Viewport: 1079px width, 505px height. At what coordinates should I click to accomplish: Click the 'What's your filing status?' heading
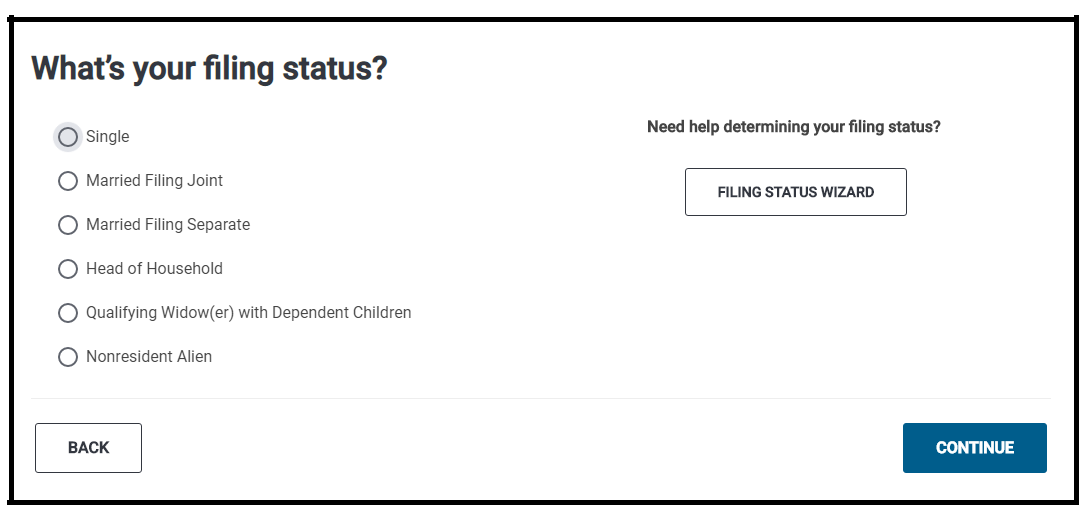pyautogui.click(x=209, y=69)
